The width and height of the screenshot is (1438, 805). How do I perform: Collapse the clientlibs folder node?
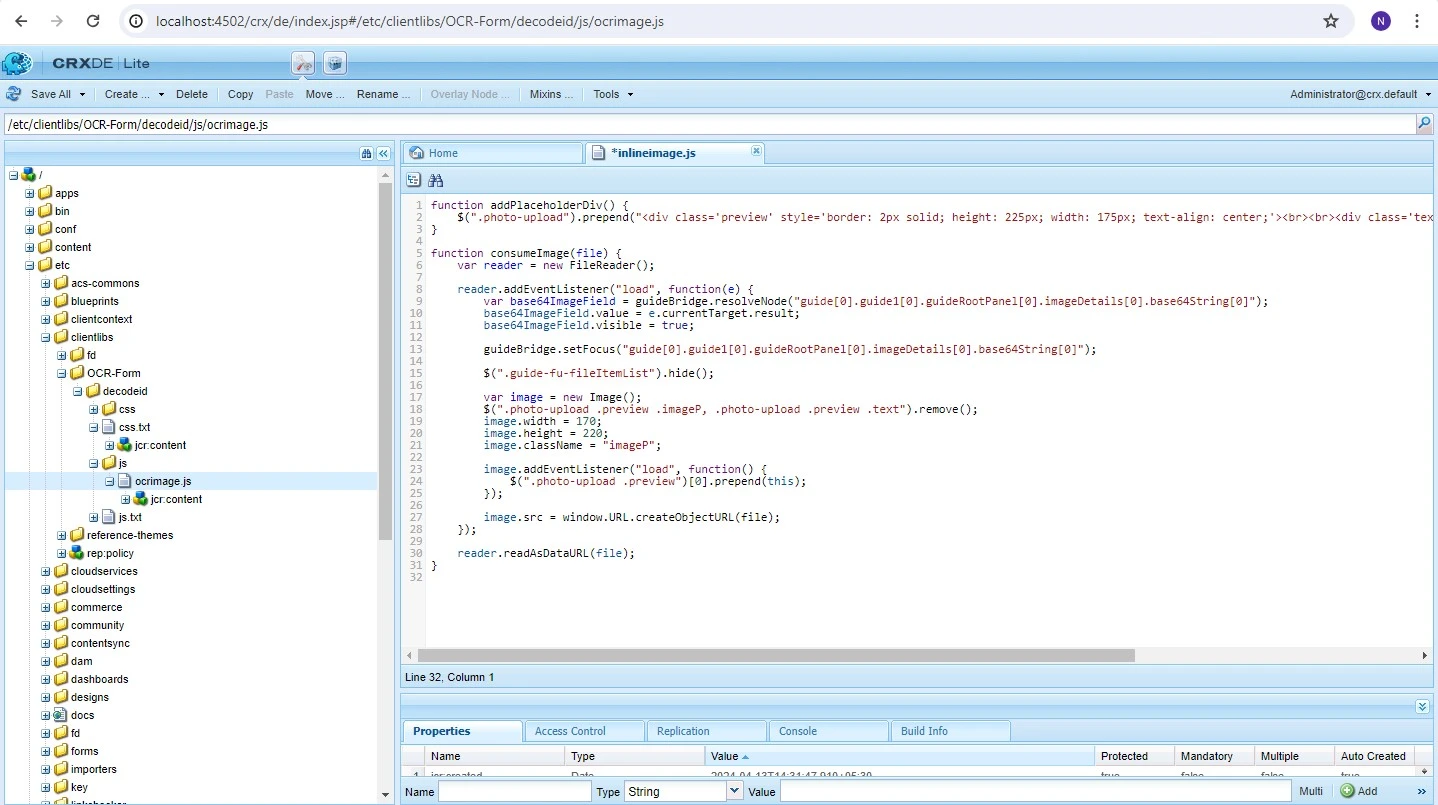click(46, 337)
